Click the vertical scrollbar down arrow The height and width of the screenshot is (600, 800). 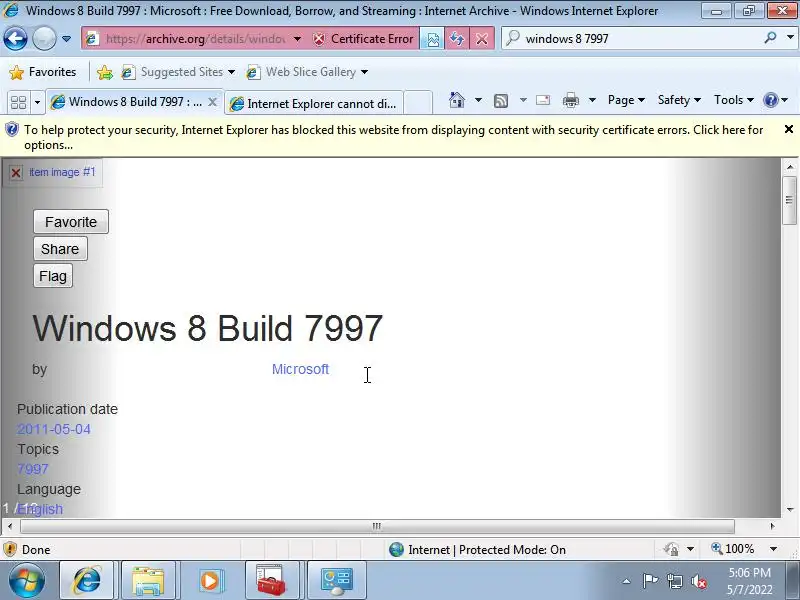point(790,510)
